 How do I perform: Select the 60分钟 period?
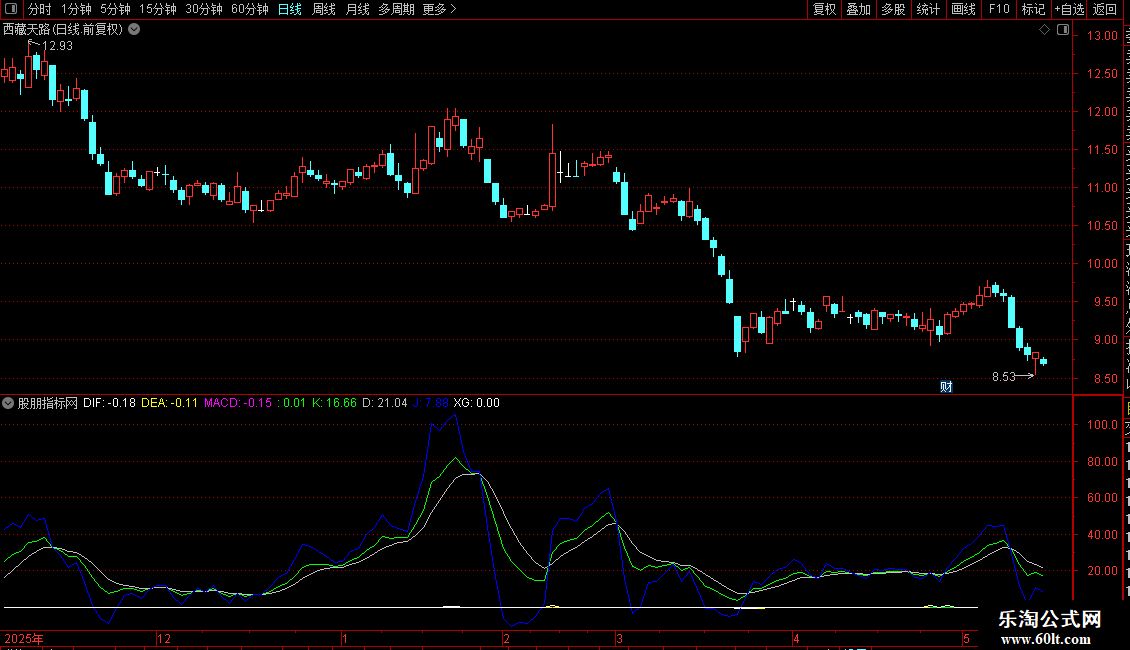tap(249, 9)
